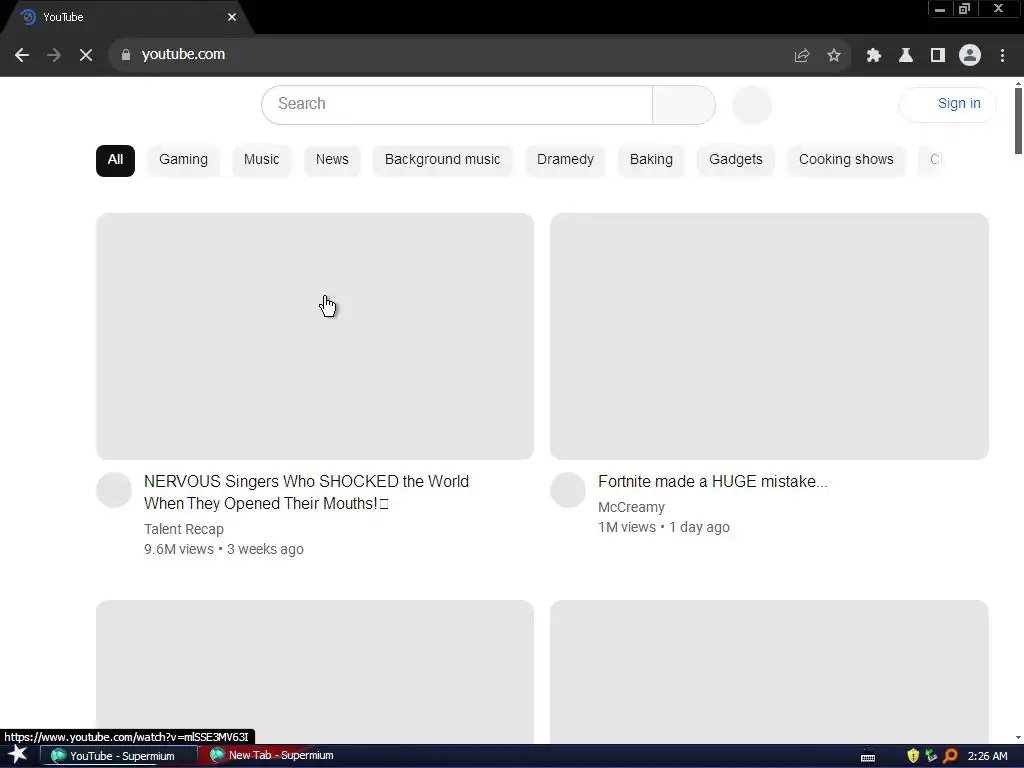Open the browser profile avatar
This screenshot has height=768, width=1024.
click(970, 56)
